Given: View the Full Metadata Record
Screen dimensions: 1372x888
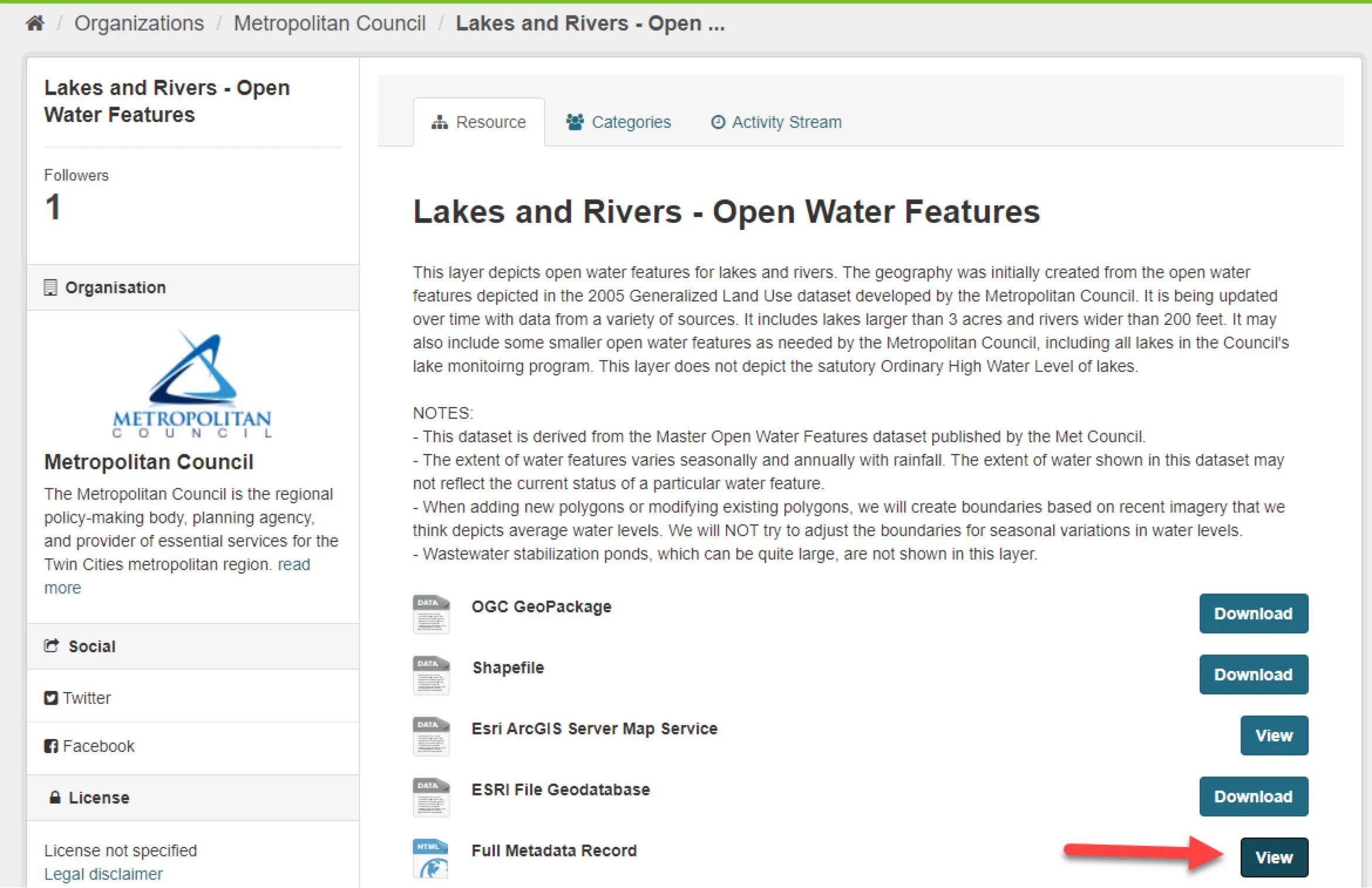Looking at the screenshot, I should [x=1273, y=858].
